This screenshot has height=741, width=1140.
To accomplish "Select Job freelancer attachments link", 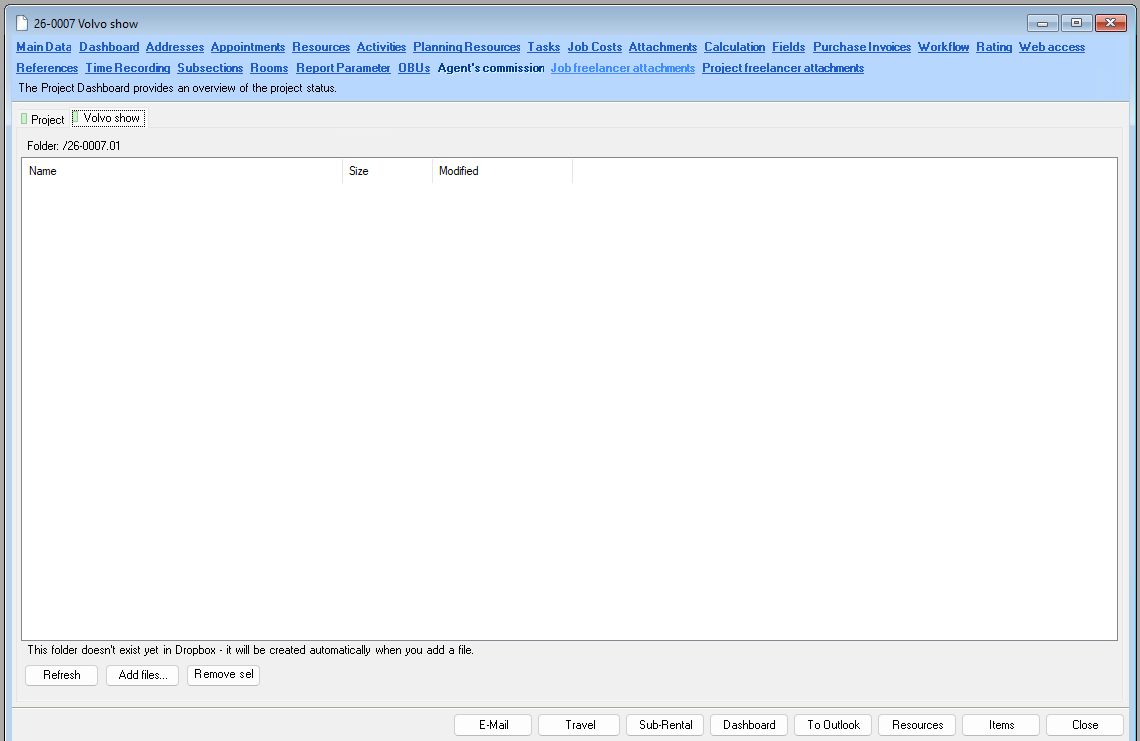I will (x=622, y=68).
